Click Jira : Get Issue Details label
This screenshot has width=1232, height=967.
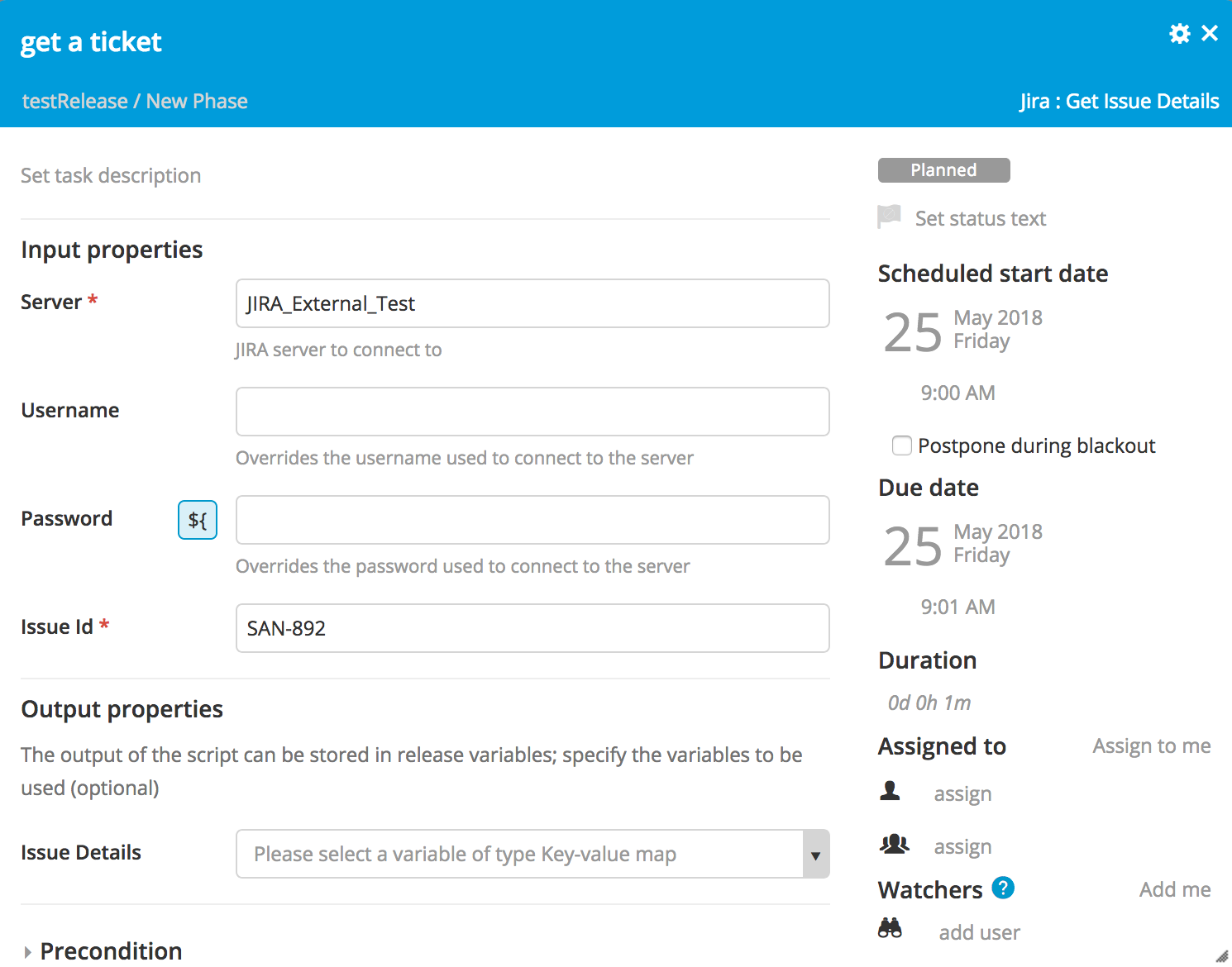1119,101
